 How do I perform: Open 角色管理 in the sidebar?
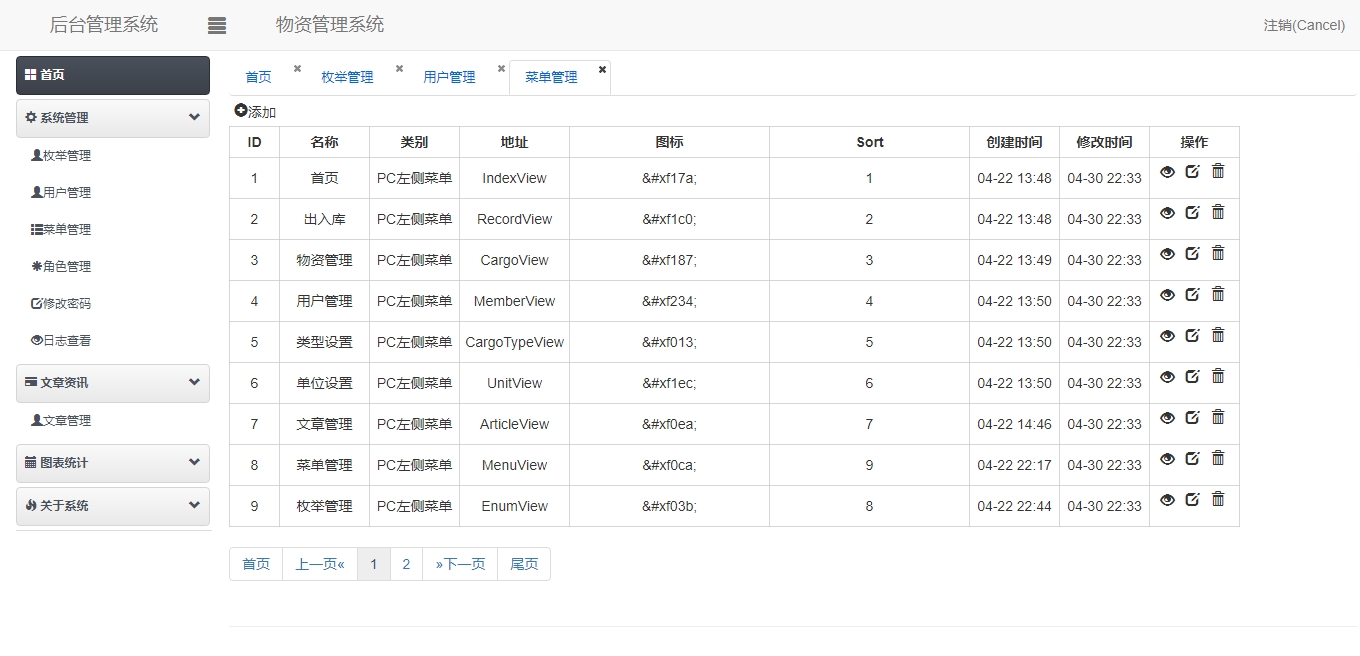(66, 267)
